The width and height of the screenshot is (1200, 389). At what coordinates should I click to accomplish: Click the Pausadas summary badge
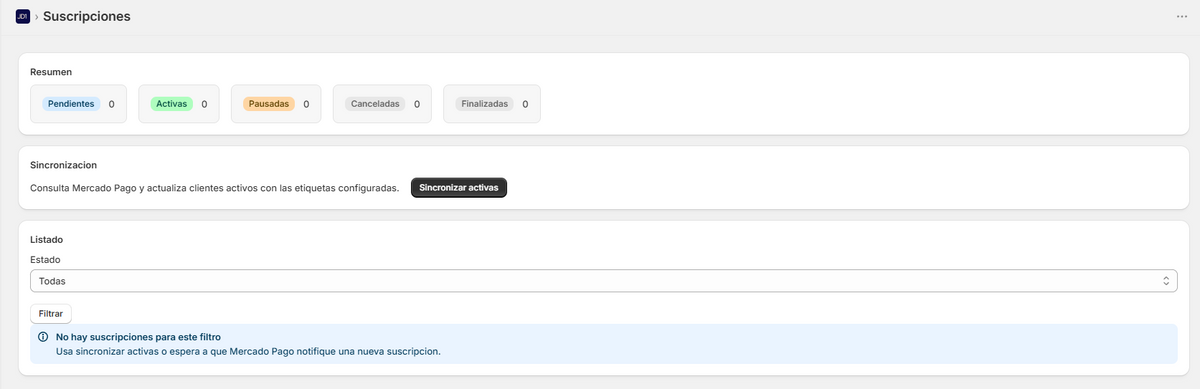pyautogui.click(x=268, y=103)
